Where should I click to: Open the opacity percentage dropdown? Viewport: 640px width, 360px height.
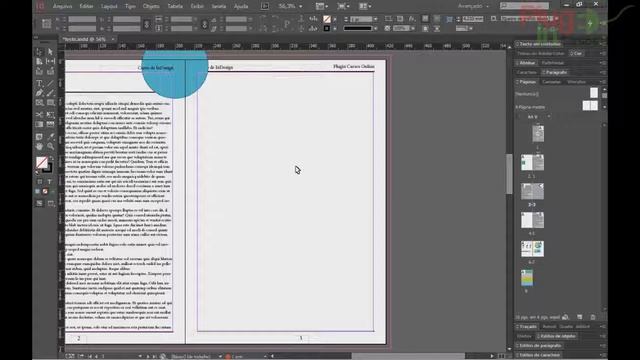413,28
